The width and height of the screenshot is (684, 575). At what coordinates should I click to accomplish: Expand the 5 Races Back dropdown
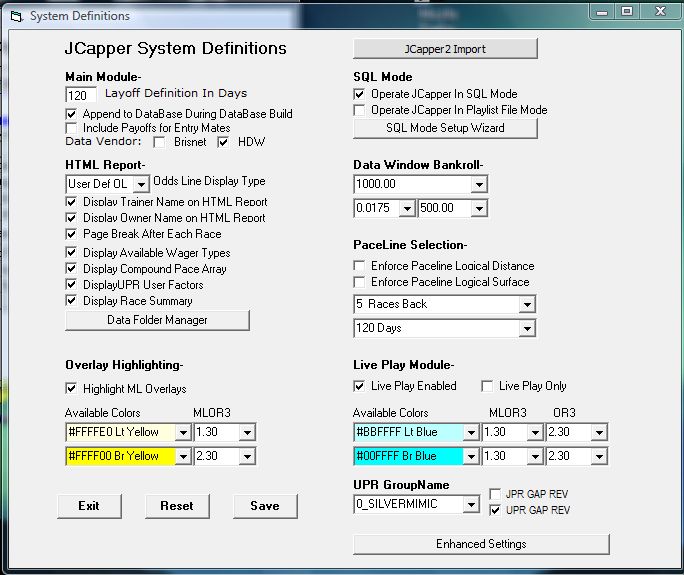coord(527,304)
